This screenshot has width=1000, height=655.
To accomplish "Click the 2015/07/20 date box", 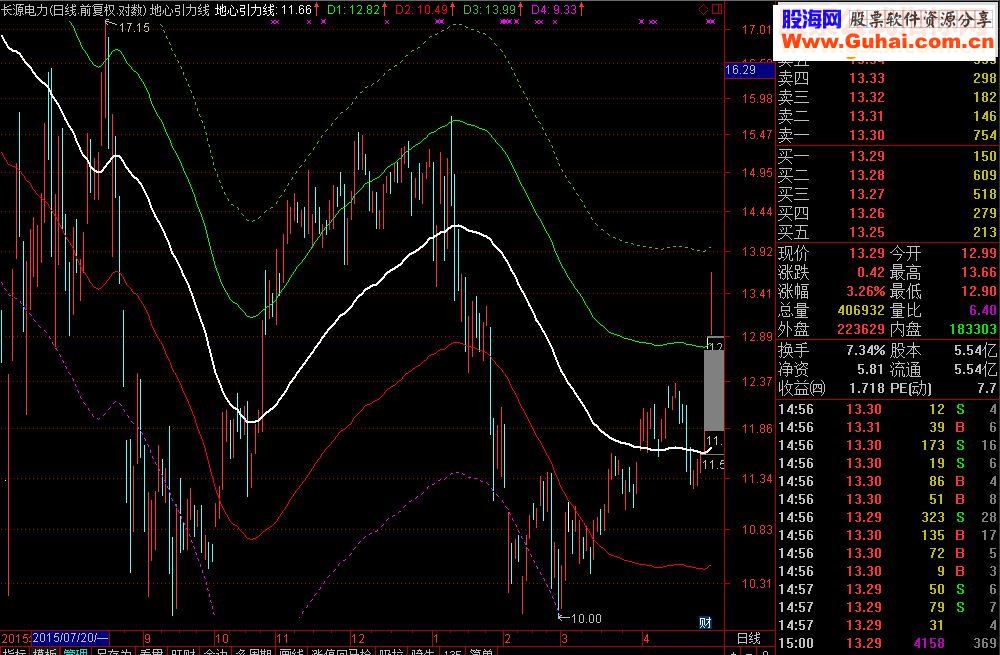I will (x=70, y=638).
